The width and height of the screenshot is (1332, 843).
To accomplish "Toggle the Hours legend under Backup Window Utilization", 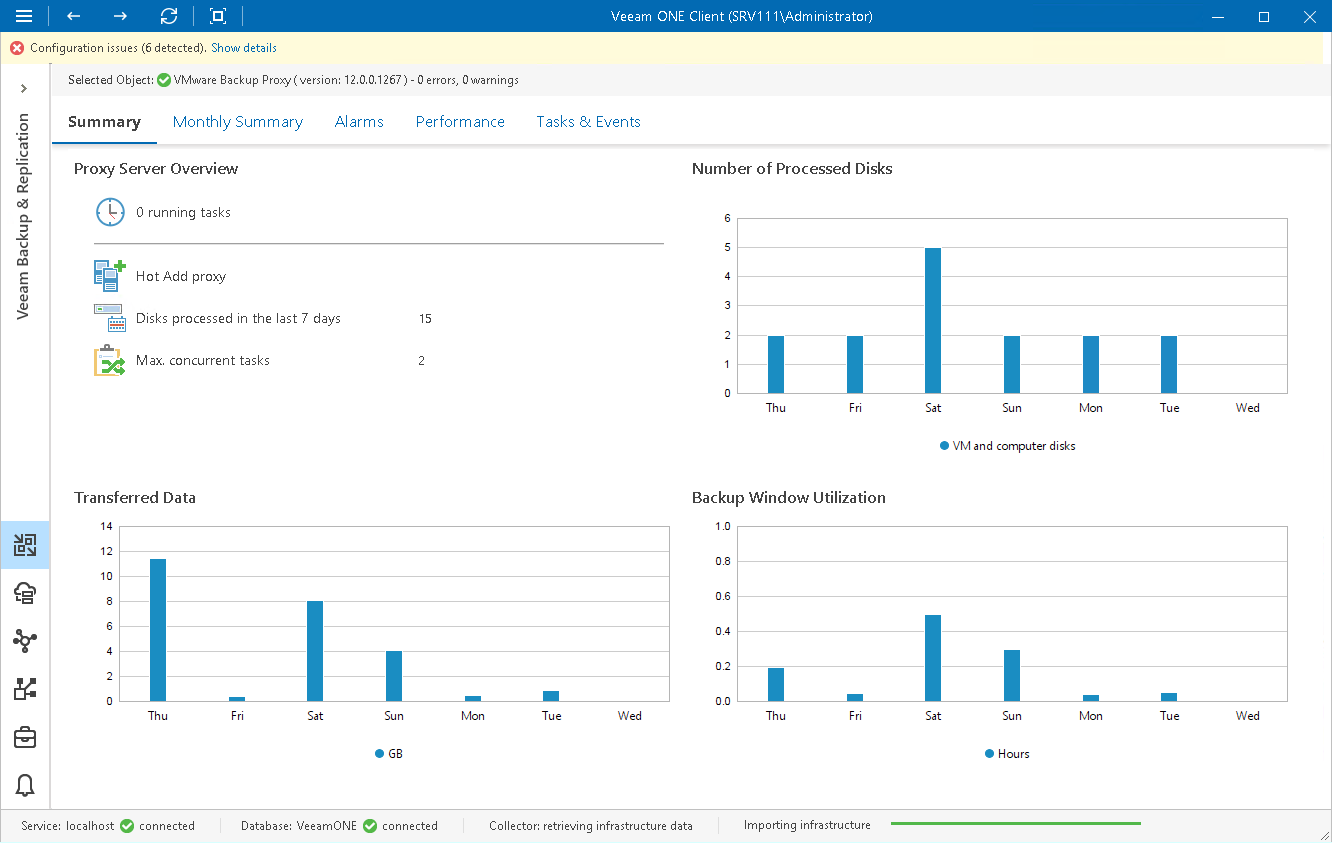I will pyautogui.click(x=1006, y=753).
